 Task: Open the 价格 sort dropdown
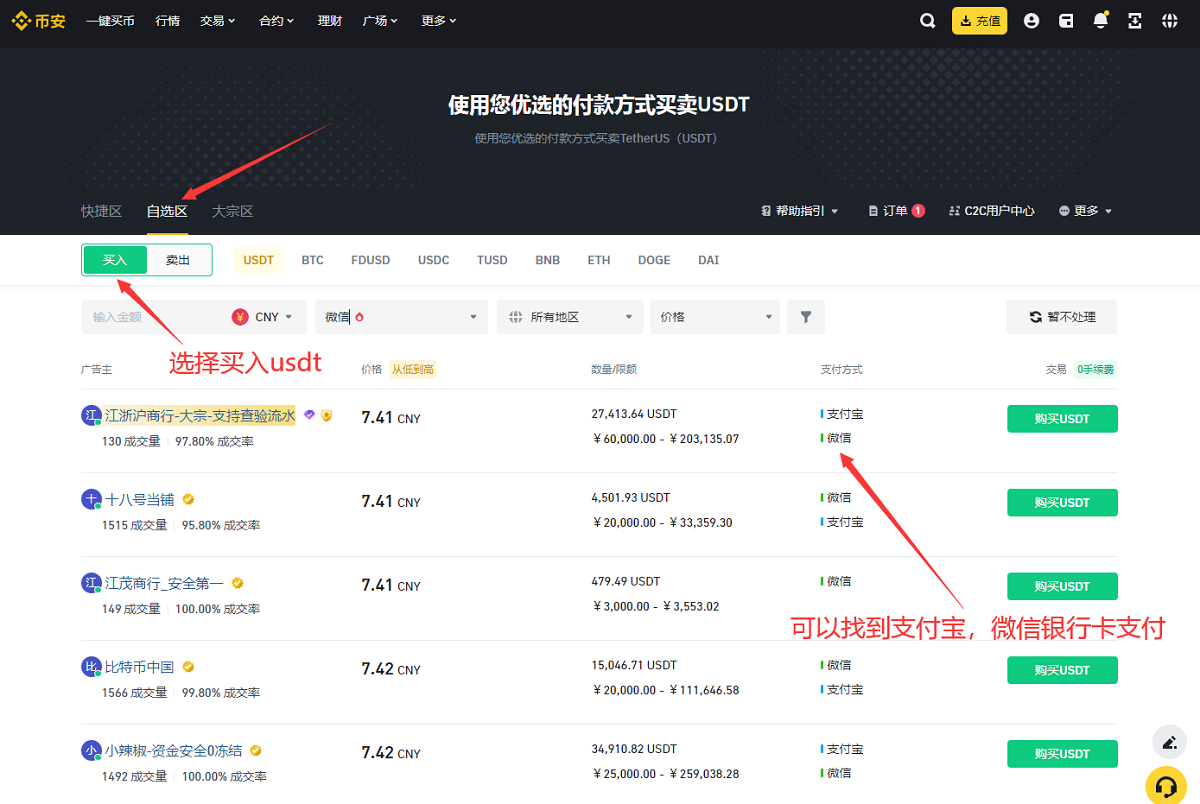(715, 317)
